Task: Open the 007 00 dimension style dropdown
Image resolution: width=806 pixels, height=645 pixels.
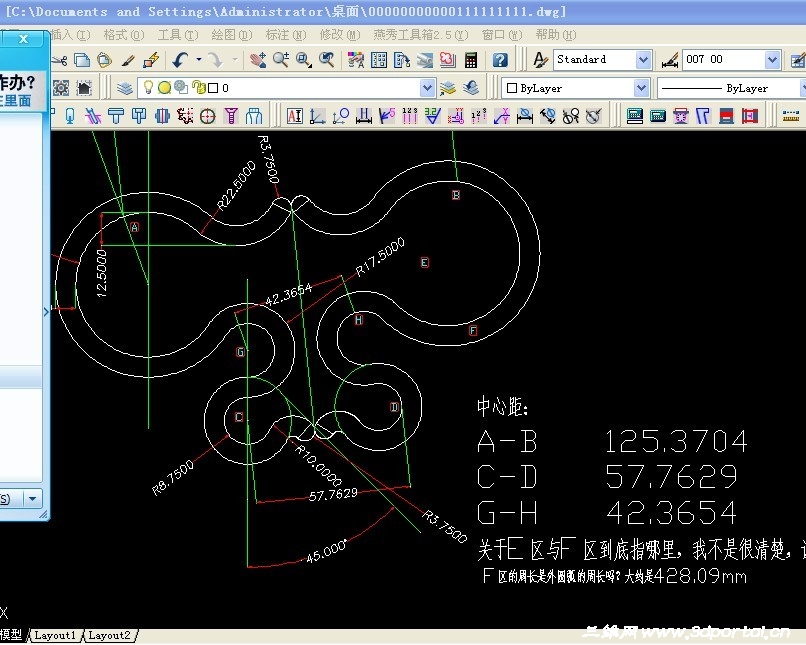Action: tap(772, 60)
